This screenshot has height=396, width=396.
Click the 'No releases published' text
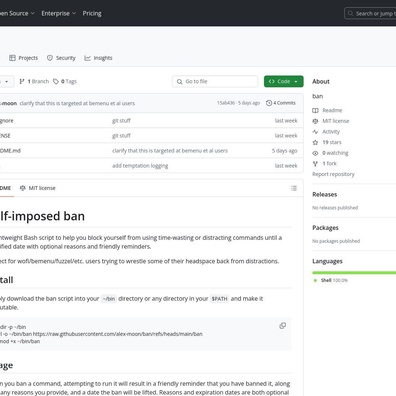click(x=335, y=208)
